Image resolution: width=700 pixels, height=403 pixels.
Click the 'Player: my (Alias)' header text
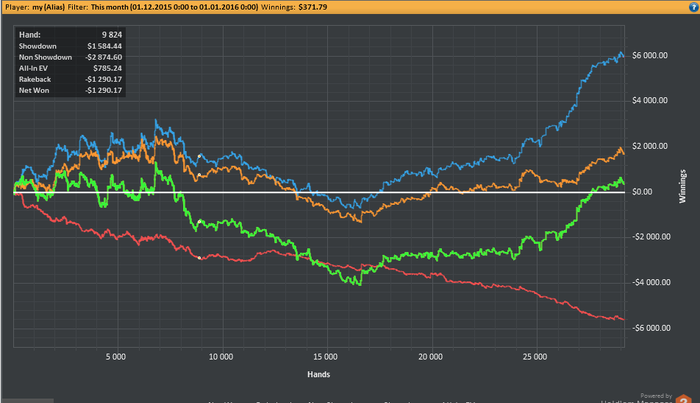point(35,7)
